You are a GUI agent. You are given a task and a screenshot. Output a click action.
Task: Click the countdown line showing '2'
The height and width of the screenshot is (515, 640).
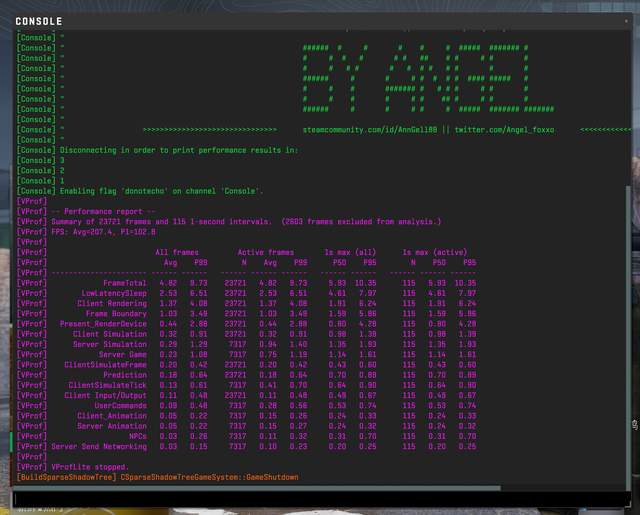[x=62, y=171]
